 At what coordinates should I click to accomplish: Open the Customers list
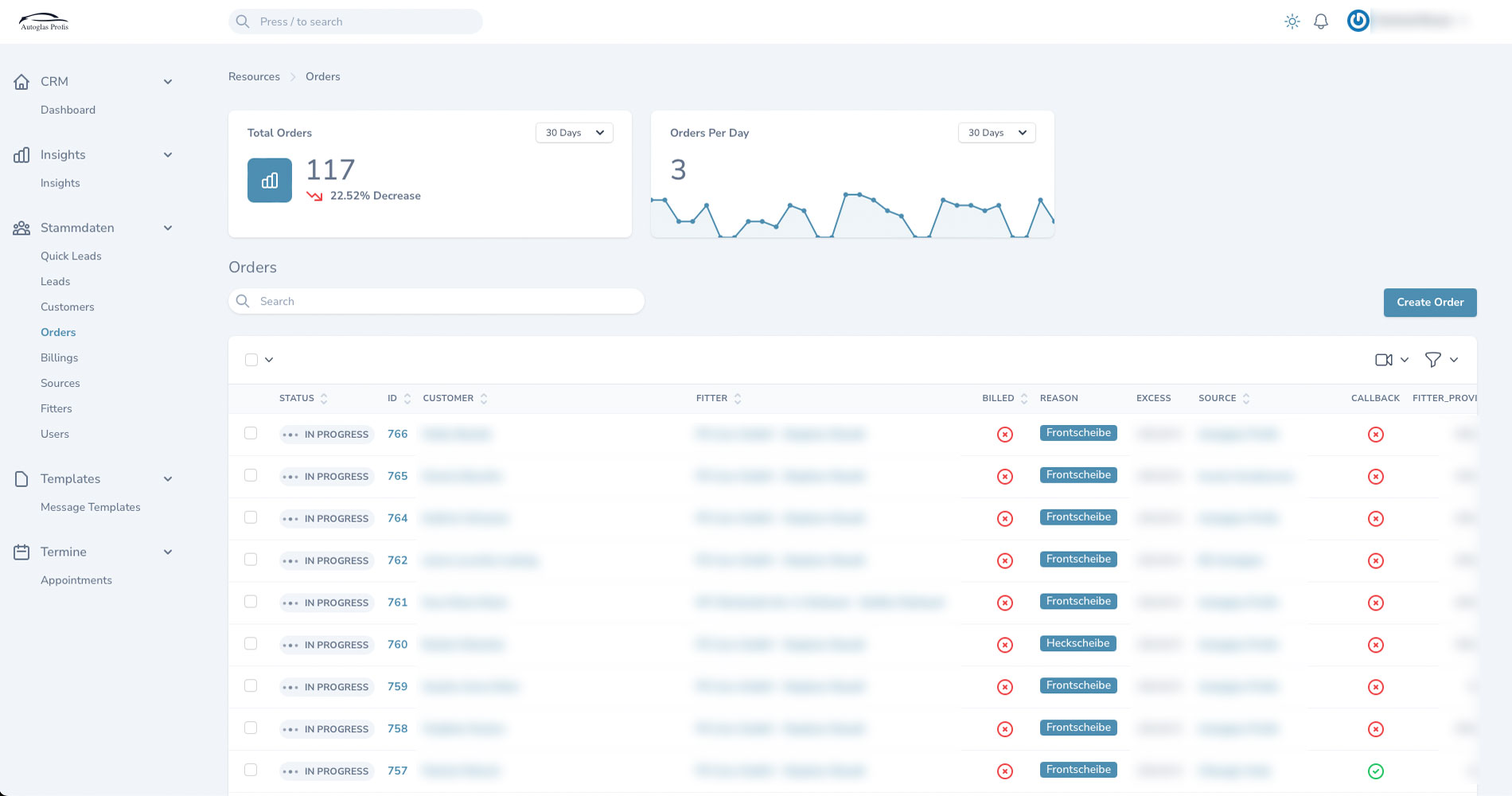coord(67,307)
